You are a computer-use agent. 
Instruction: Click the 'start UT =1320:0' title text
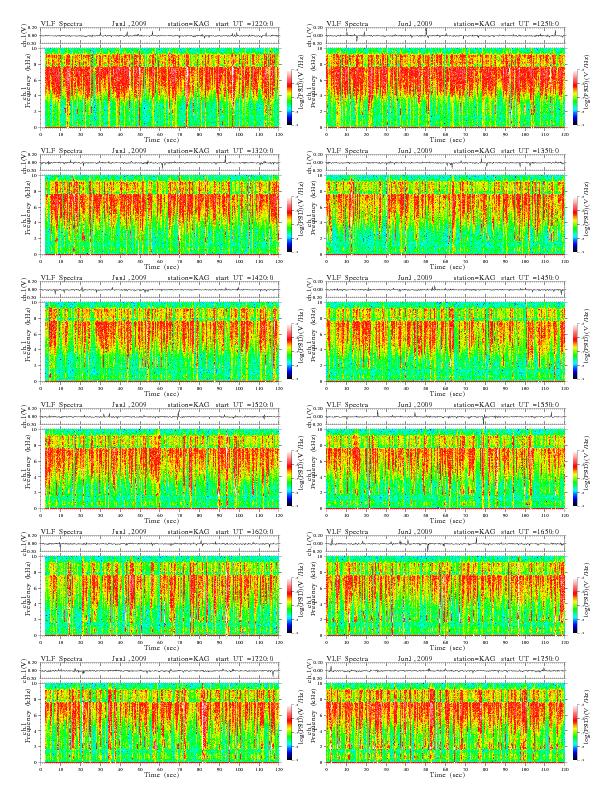[244, 150]
